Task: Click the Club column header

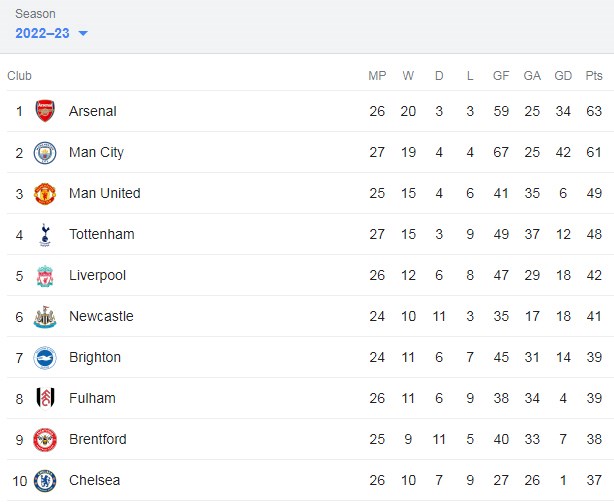Action: tap(19, 76)
